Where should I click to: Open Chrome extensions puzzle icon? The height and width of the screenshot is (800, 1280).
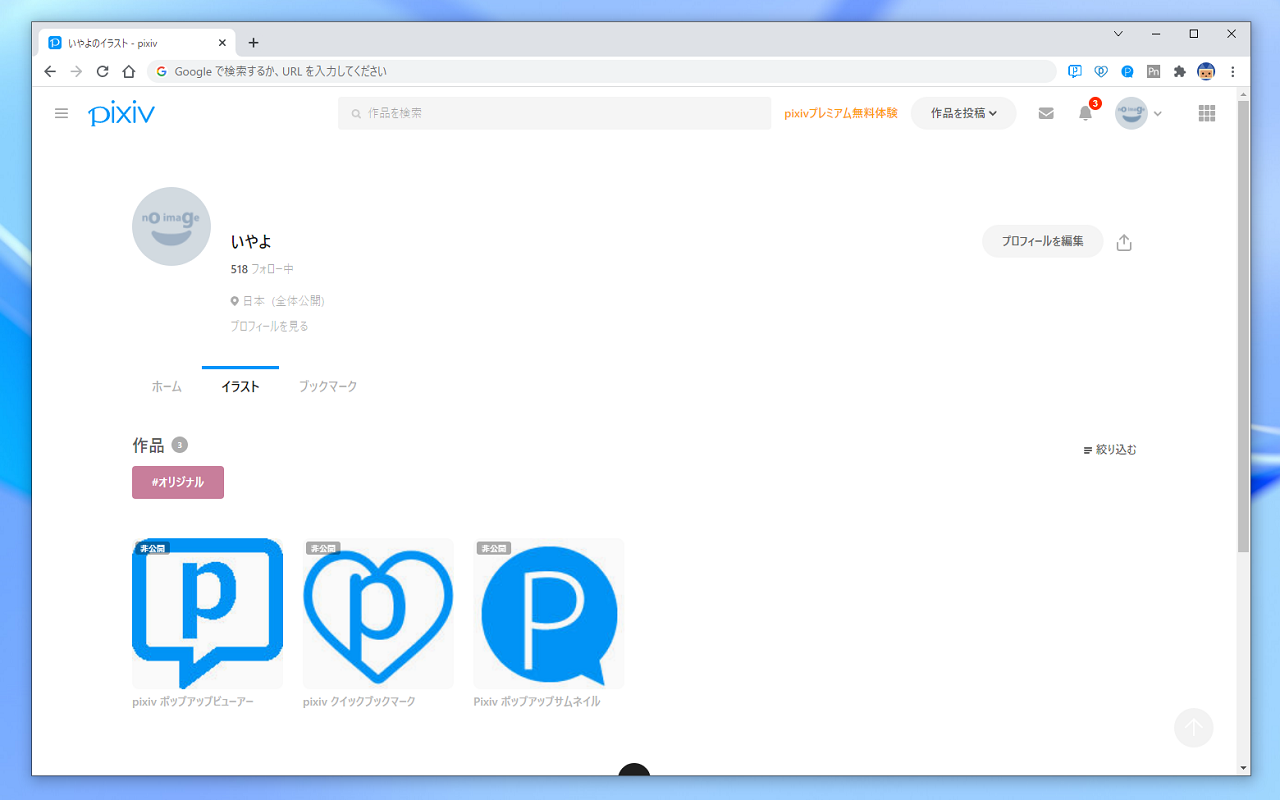pyautogui.click(x=1180, y=72)
